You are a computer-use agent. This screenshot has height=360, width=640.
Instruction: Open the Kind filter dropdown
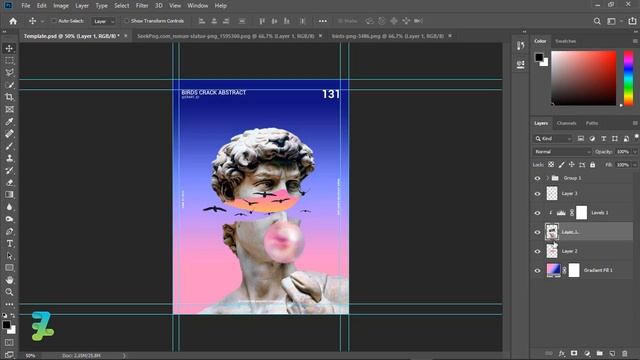553,139
